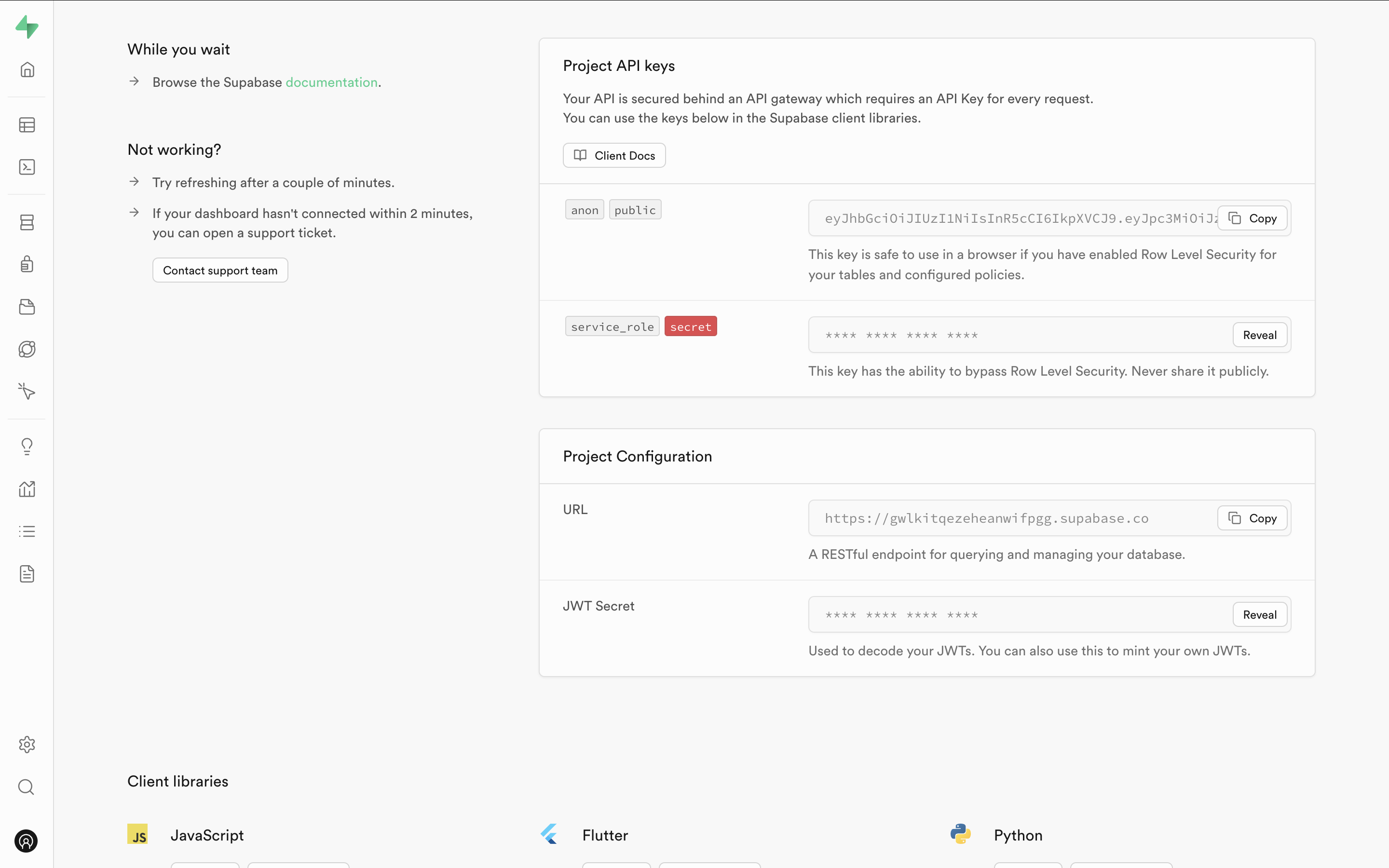Image resolution: width=1389 pixels, height=868 pixels.
Task: Open project settings gear
Action: [x=27, y=745]
